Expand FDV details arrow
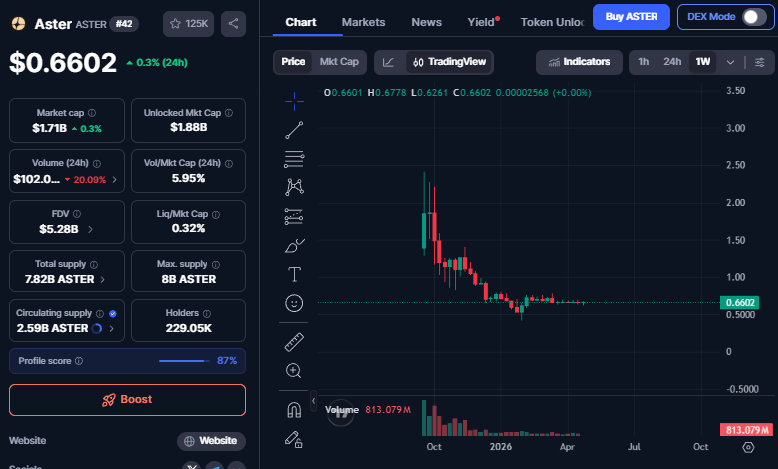The image size is (778, 469). [x=90, y=229]
